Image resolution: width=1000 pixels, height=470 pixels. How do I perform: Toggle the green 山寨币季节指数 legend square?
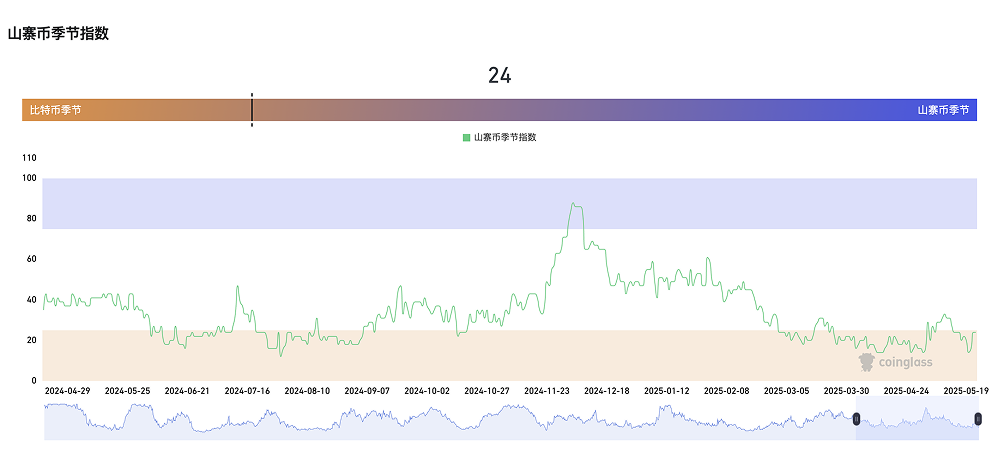466,138
